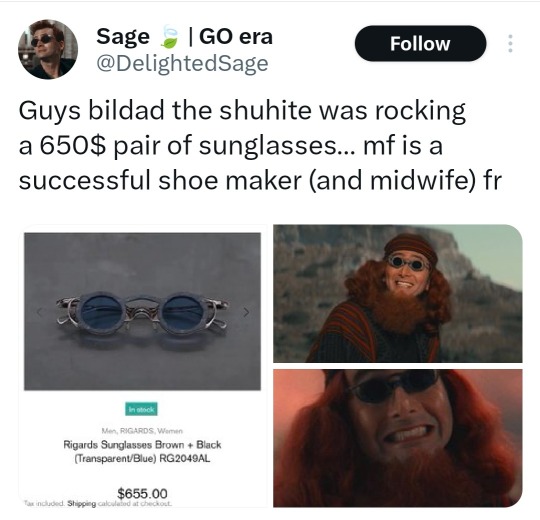Viewport: 540px width, 520px height.
Task: Open the bottom-right red-haired man image
Action: click(x=398, y=438)
